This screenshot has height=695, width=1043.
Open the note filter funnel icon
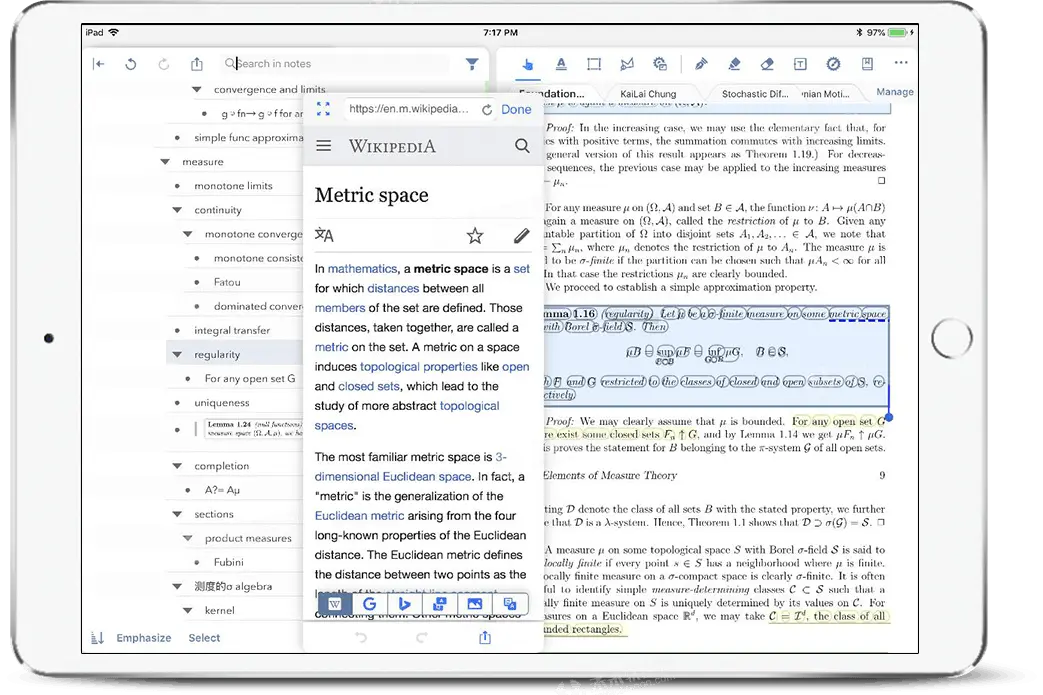click(472, 64)
